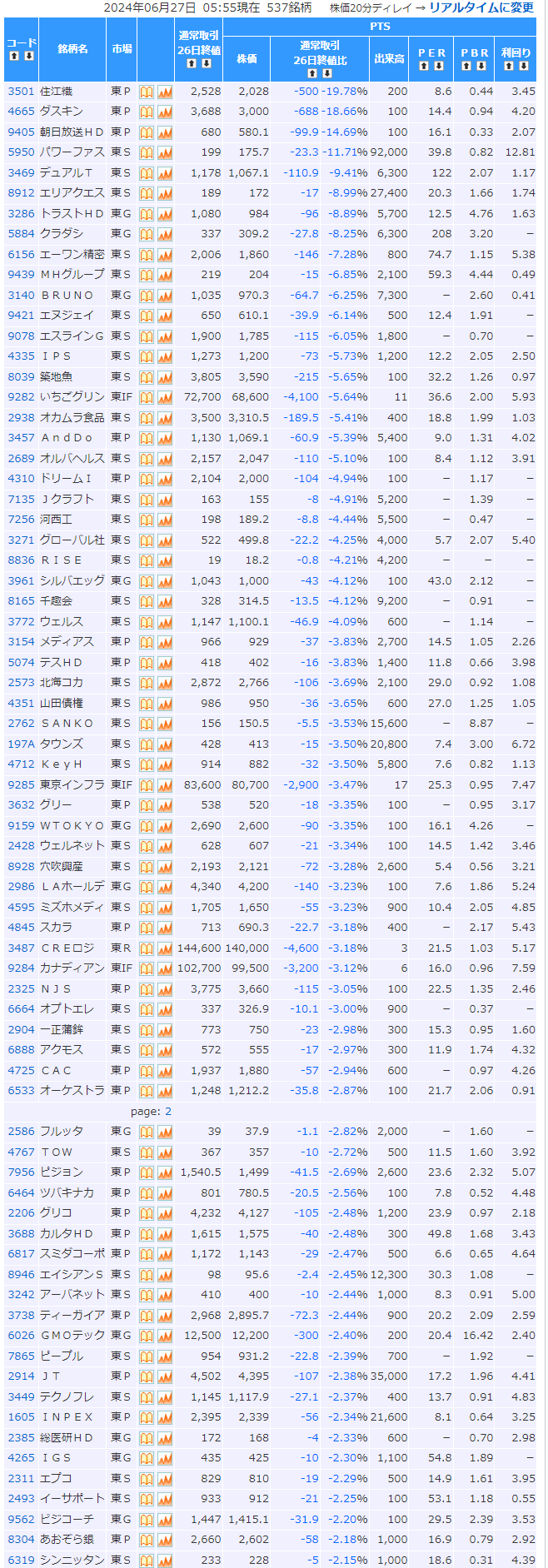Sort 通常取引26日終値 ascending arrow

(x=191, y=63)
